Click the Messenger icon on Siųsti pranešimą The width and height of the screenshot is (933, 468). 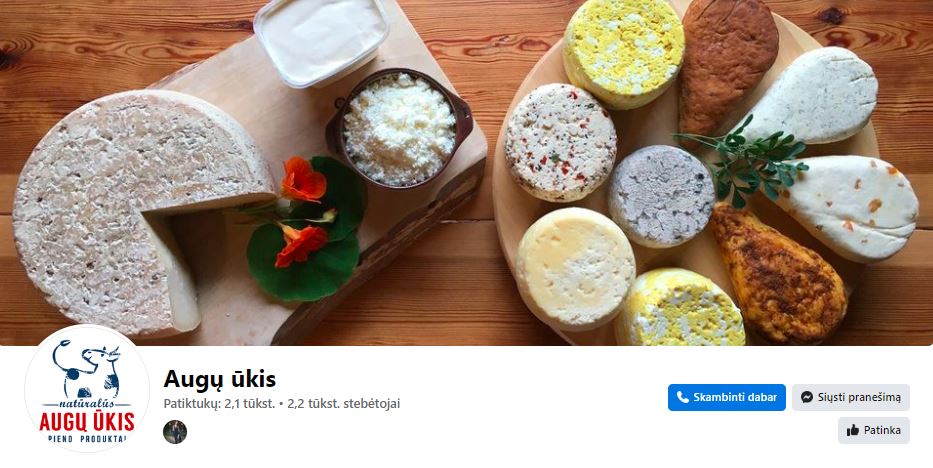pyautogui.click(x=807, y=397)
